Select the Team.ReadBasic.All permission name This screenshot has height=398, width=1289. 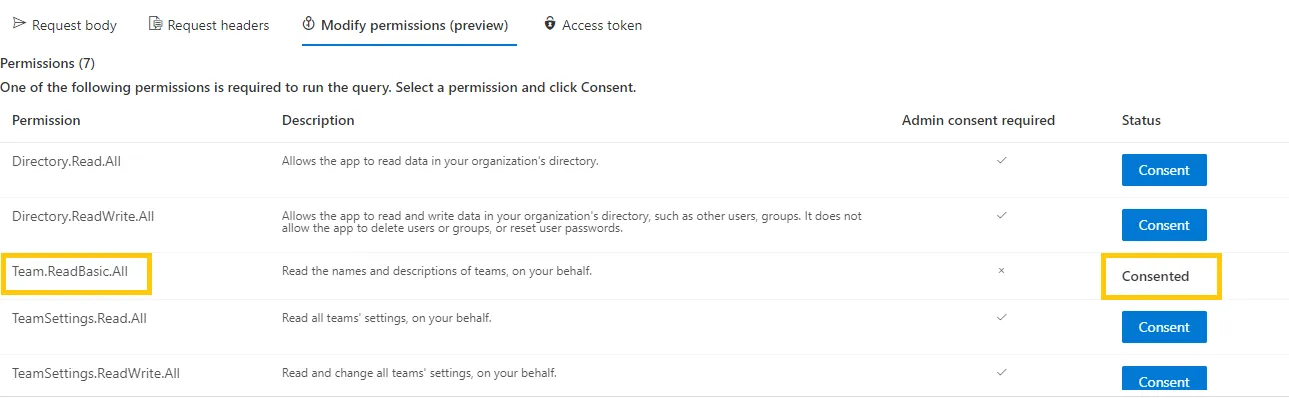tap(70, 270)
